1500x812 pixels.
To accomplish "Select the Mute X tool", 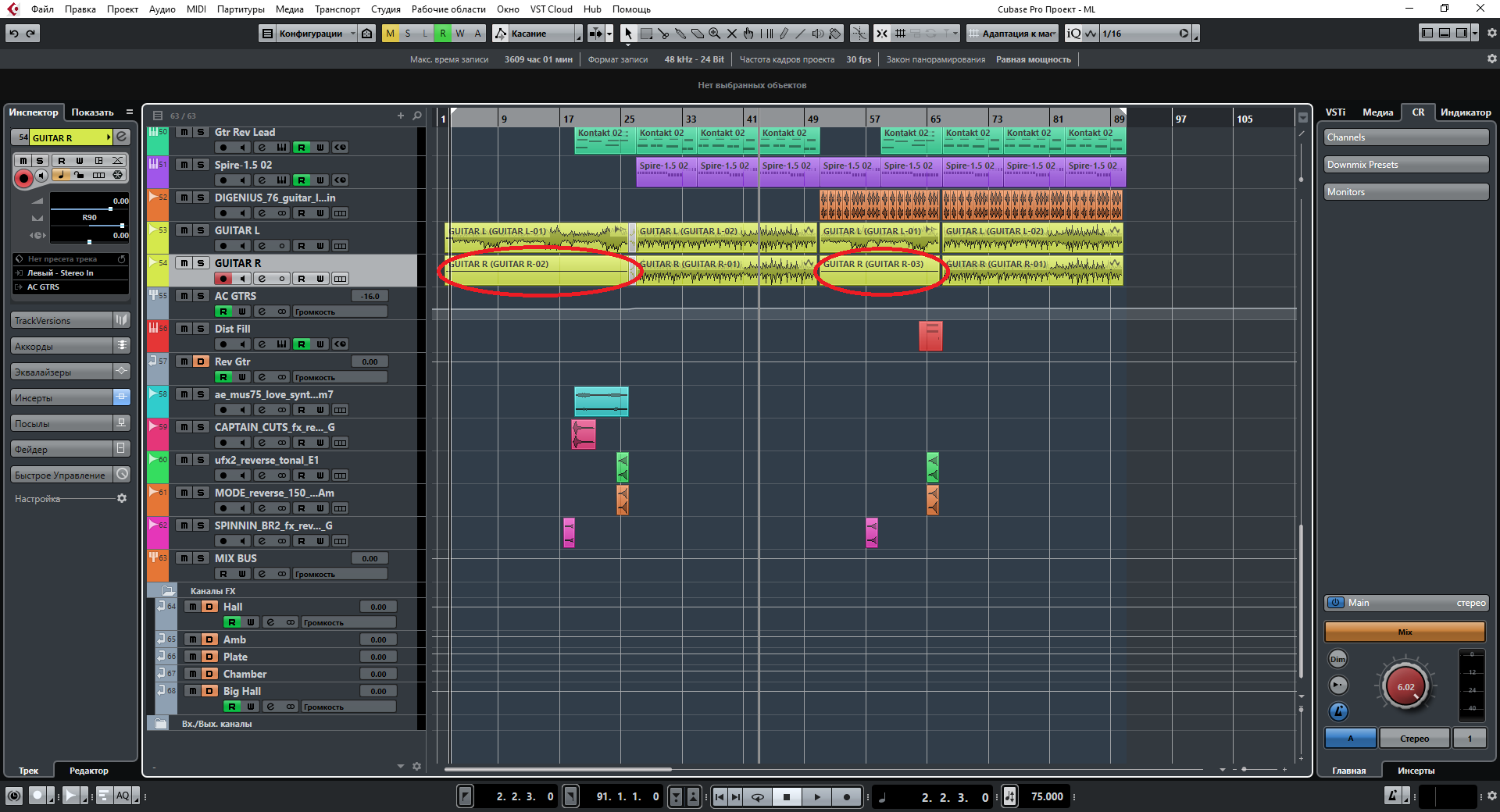I will 732,34.
